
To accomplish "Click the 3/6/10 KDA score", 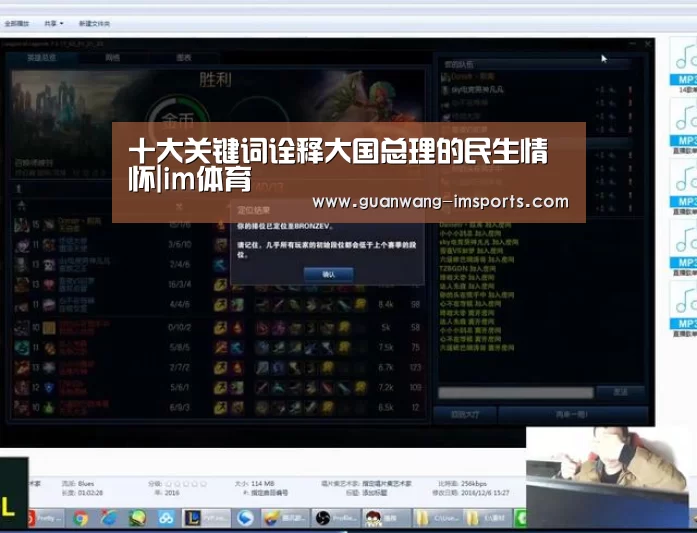I will click(180, 244).
